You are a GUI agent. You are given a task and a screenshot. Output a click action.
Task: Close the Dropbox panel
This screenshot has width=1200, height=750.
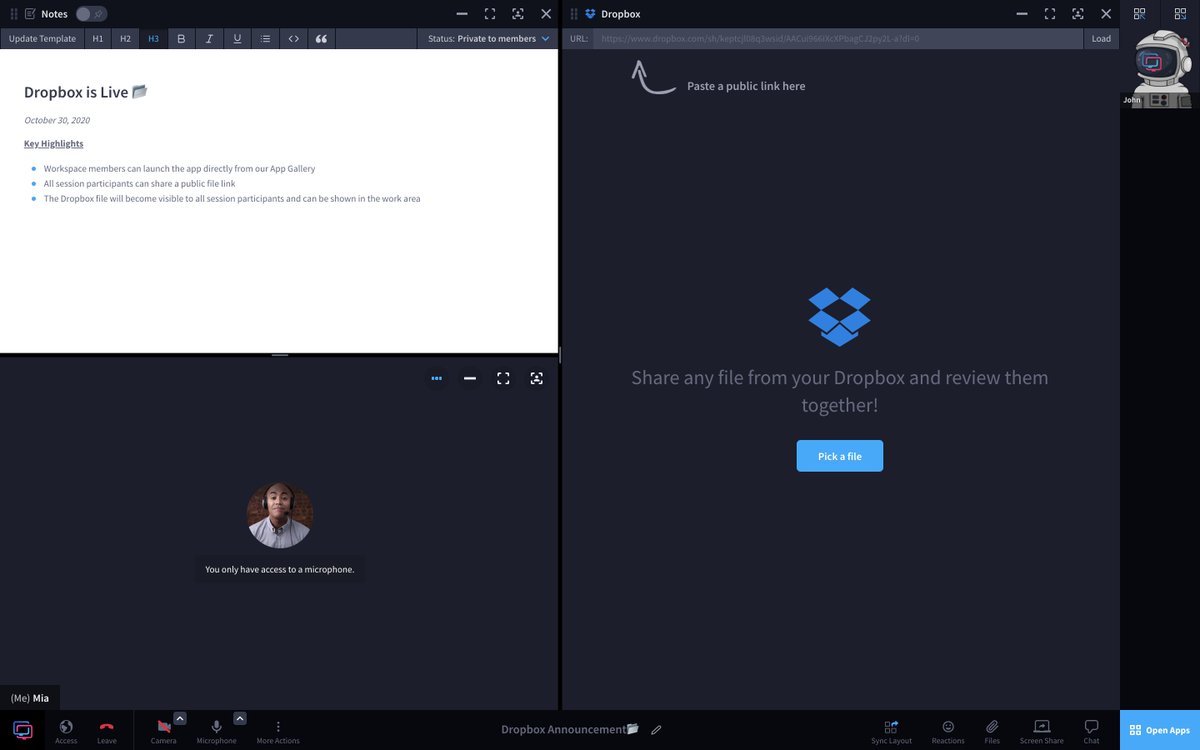click(x=1105, y=14)
